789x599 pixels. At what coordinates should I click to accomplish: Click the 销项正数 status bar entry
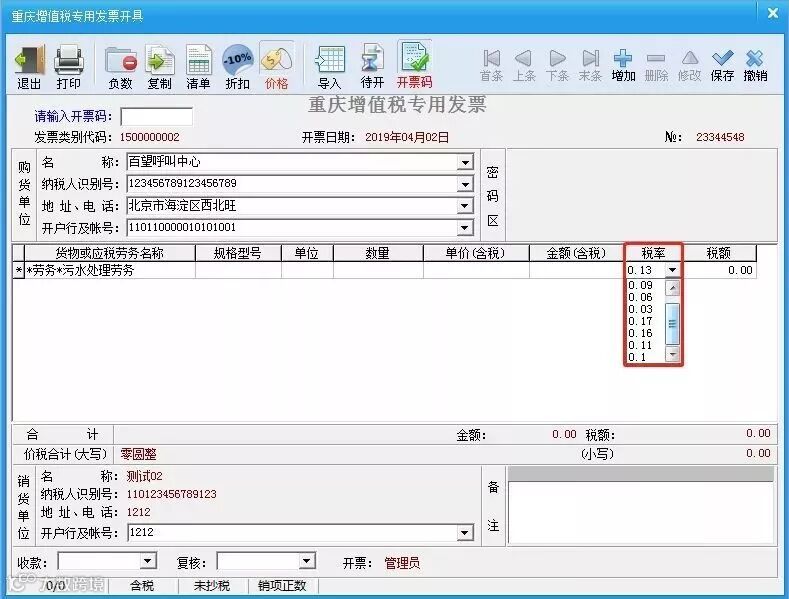pos(282,585)
